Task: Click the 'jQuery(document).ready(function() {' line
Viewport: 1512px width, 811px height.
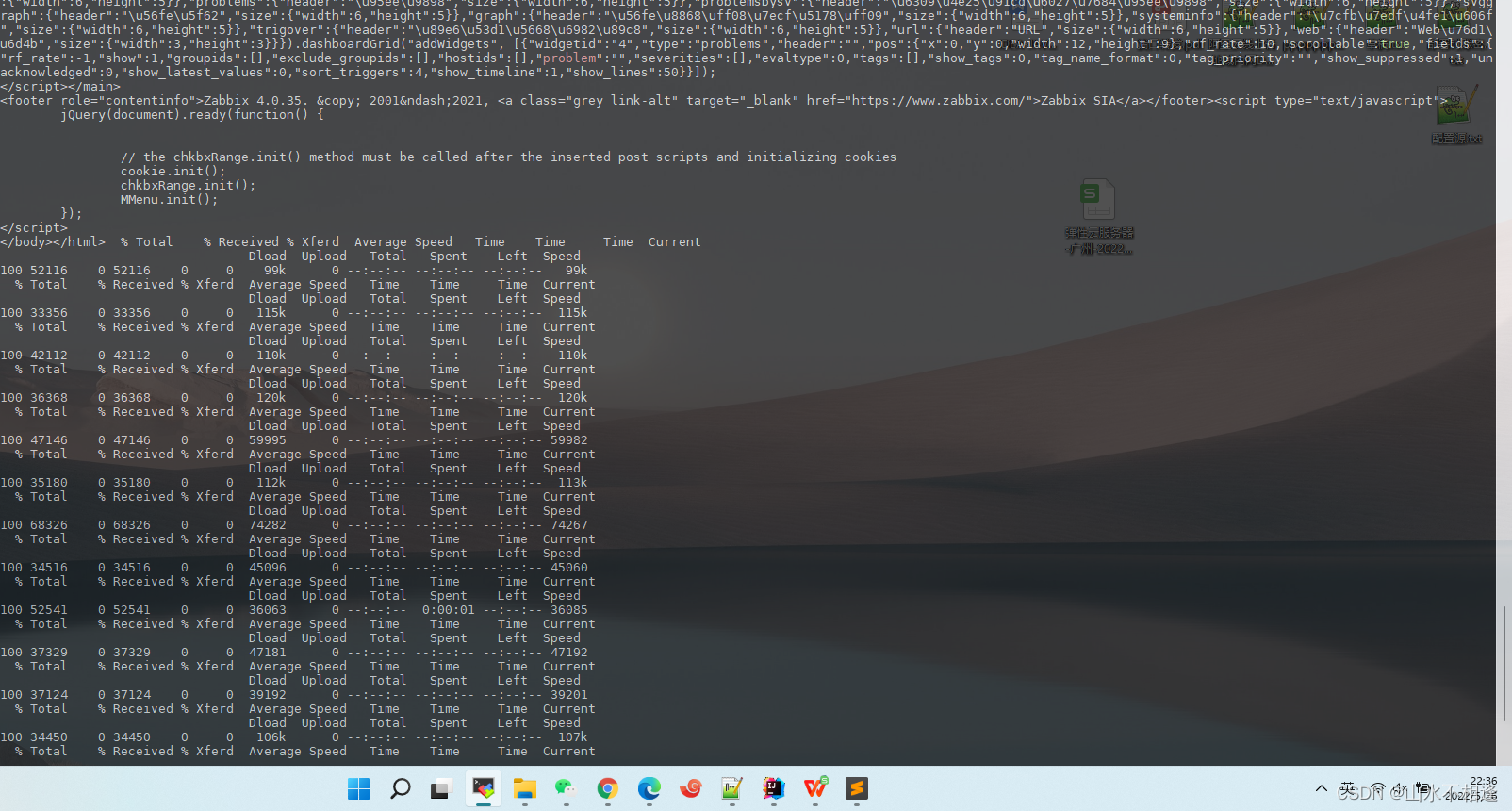Action: [192, 114]
